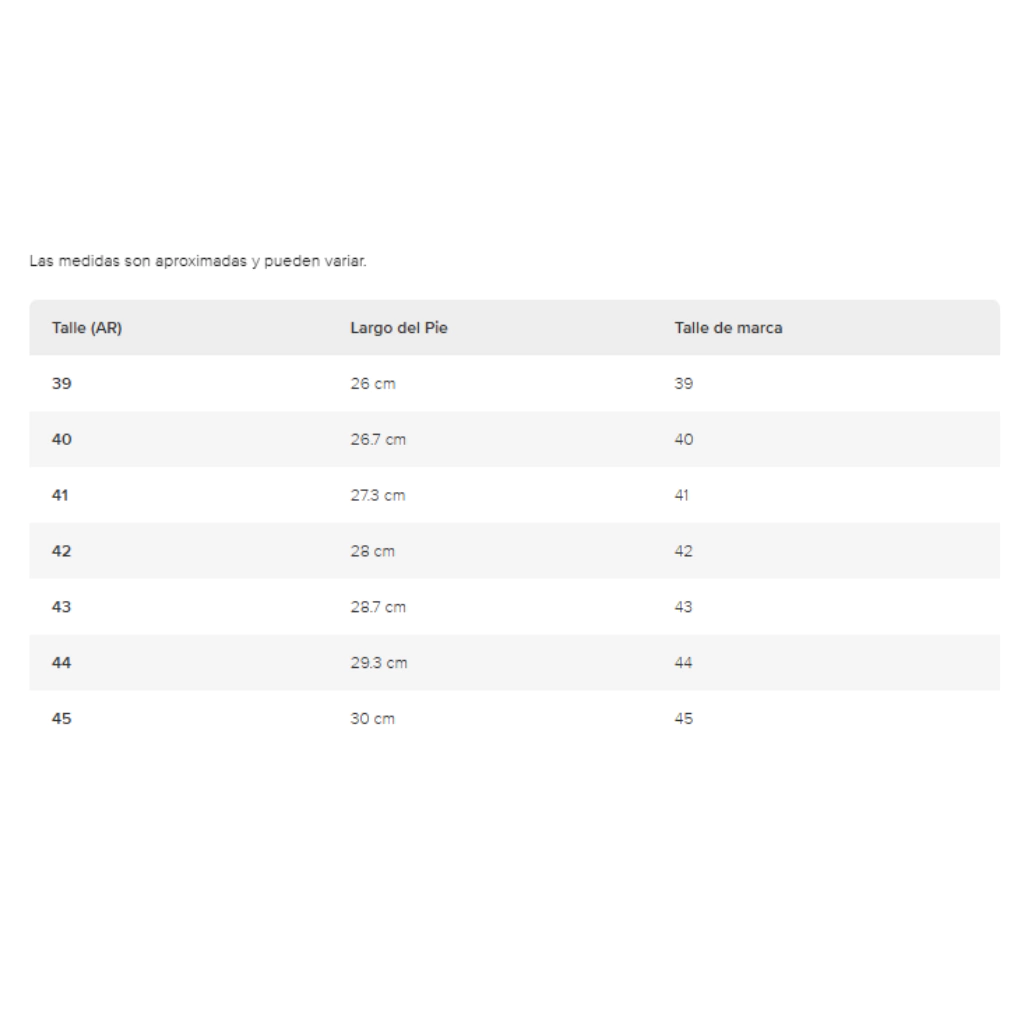Click the 'Las medidas son aproximadas' note
Screen dimensions: 1024x1024
point(198,261)
